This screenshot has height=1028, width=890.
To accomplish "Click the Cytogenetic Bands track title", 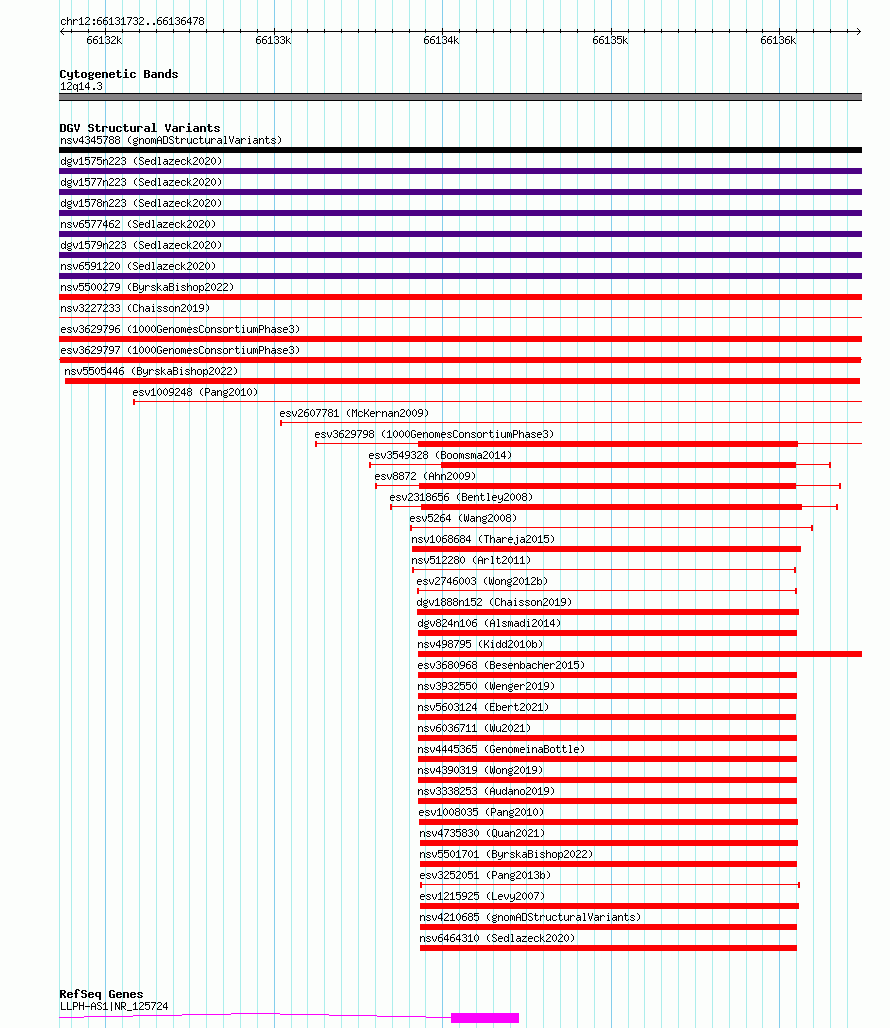I will point(119,74).
